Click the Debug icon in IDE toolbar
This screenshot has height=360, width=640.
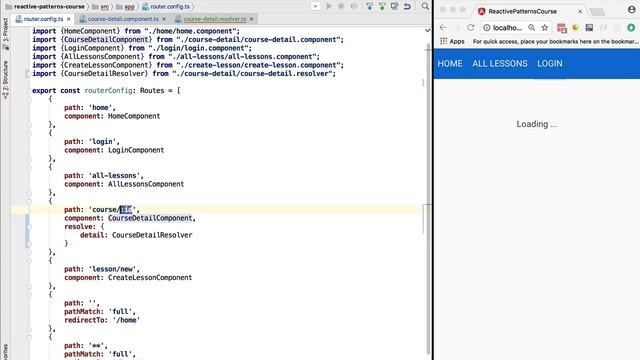(341, 6)
